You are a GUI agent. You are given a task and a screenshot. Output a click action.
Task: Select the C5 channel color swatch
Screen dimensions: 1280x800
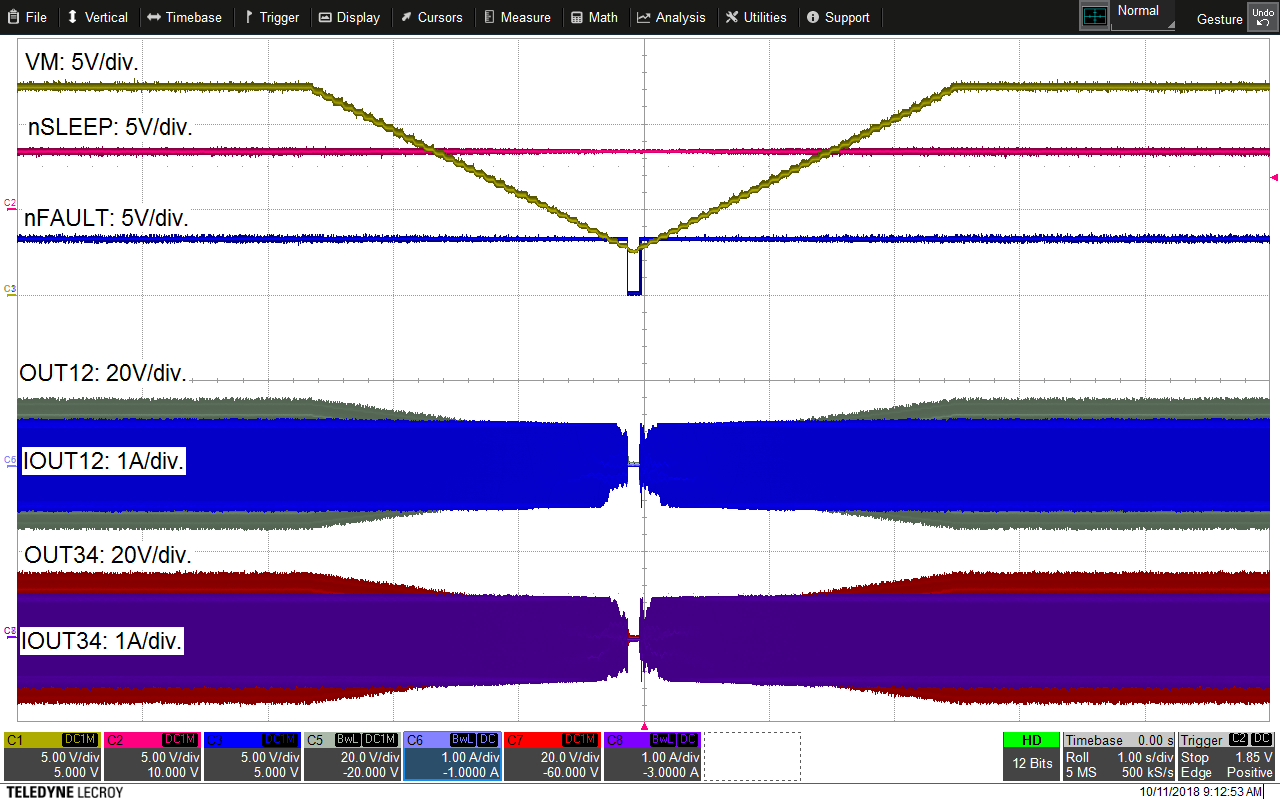tap(317, 740)
